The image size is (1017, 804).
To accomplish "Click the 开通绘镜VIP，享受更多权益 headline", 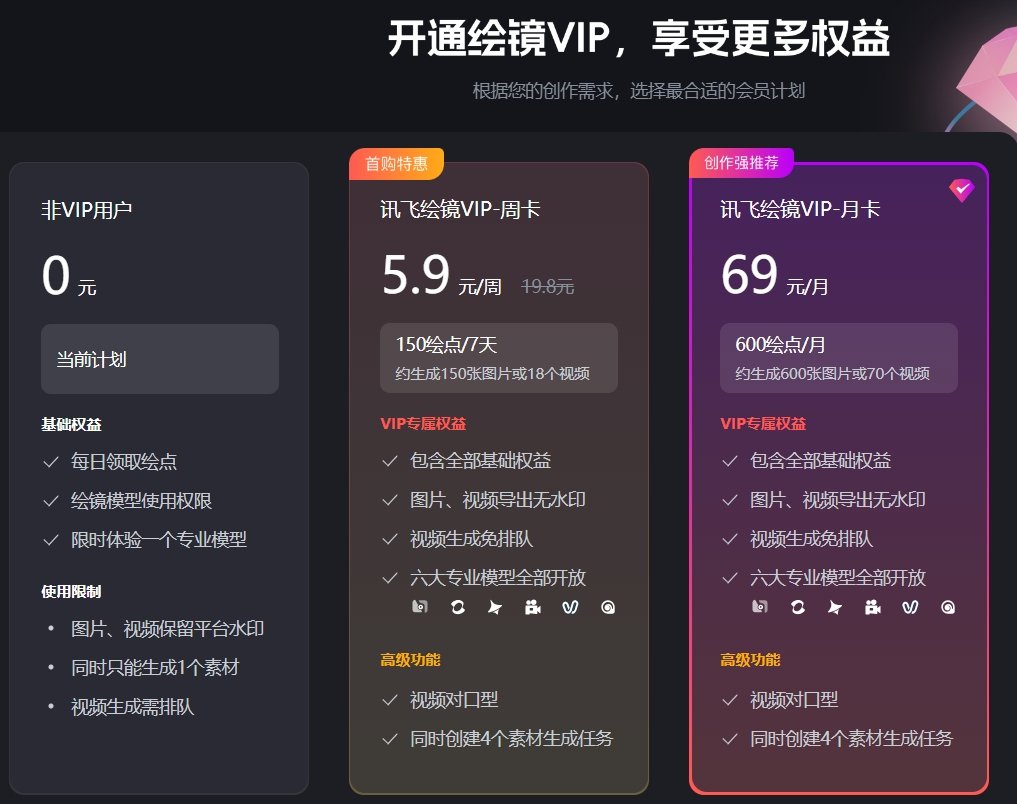I will click(x=638, y=38).
